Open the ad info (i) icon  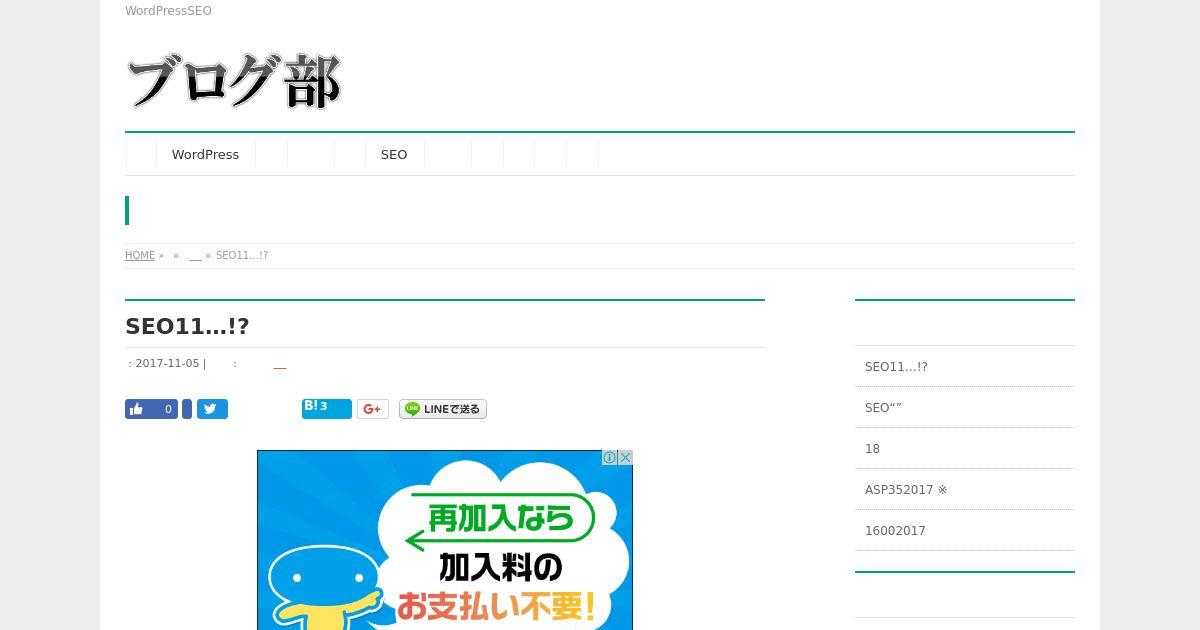(x=609, y=457)
